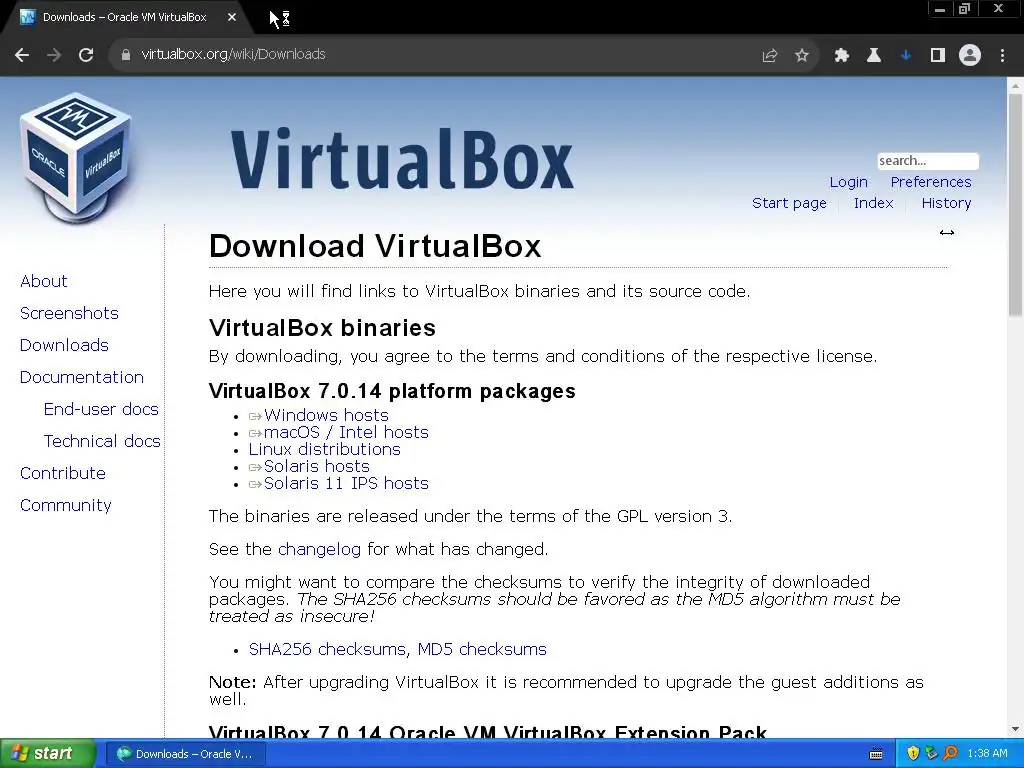Viewport: 1024px width, 768px height.
Task: Download the Solaris hosts package
Action: coord(317,466)
